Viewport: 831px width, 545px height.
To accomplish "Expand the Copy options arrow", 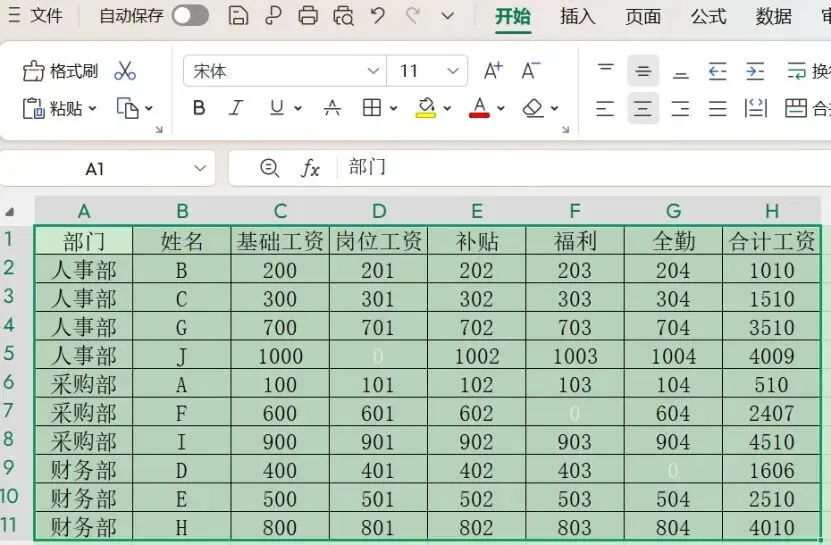I will point(149,108).
